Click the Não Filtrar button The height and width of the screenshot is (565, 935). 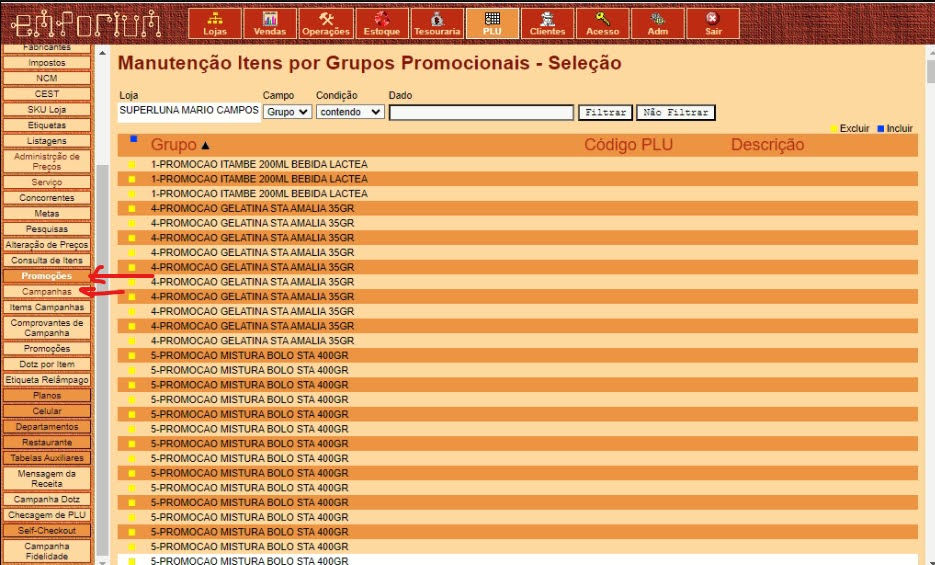pyautogui.click(x=676, y=112)
